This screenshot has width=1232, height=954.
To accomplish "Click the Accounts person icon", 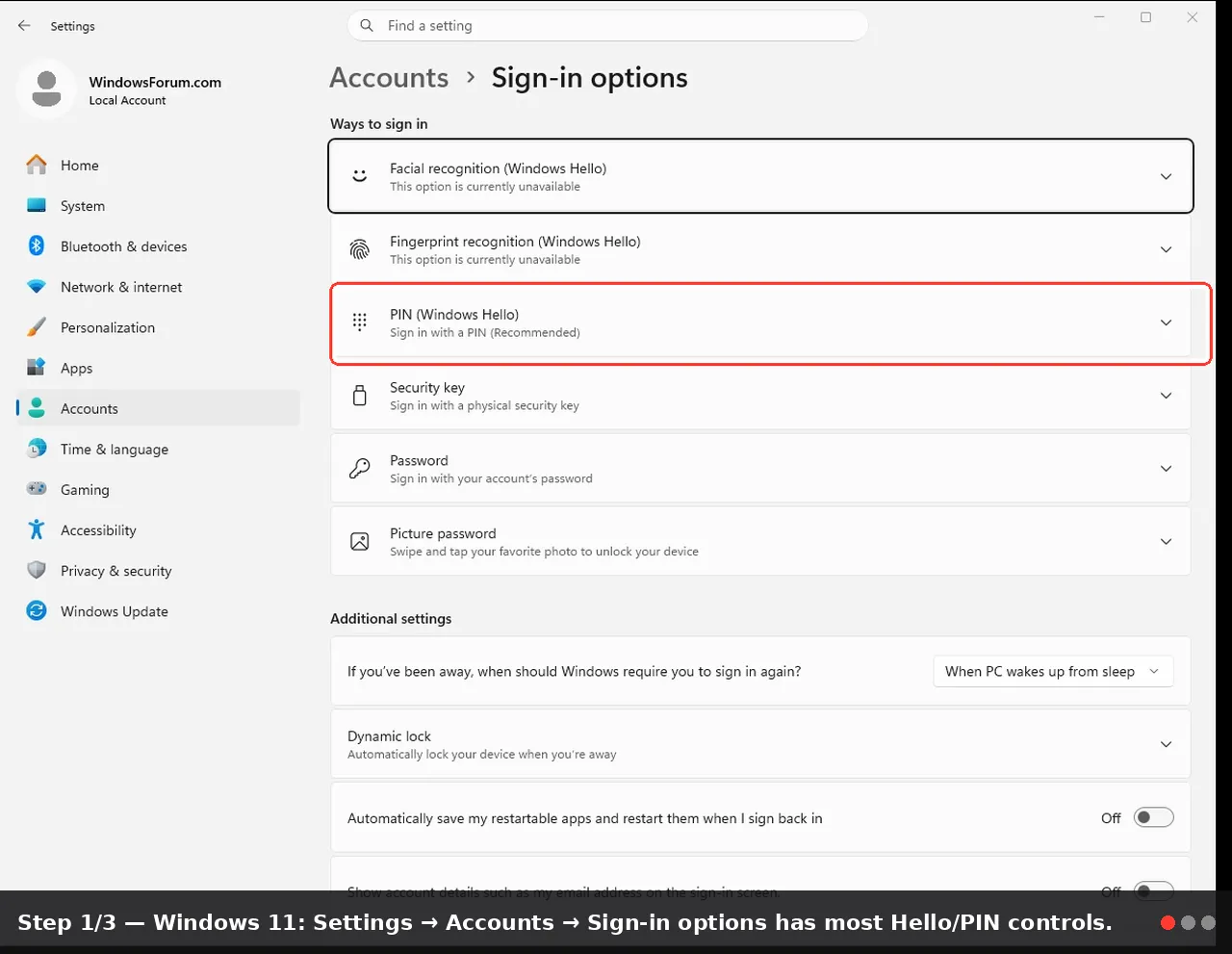I will 37,408.
